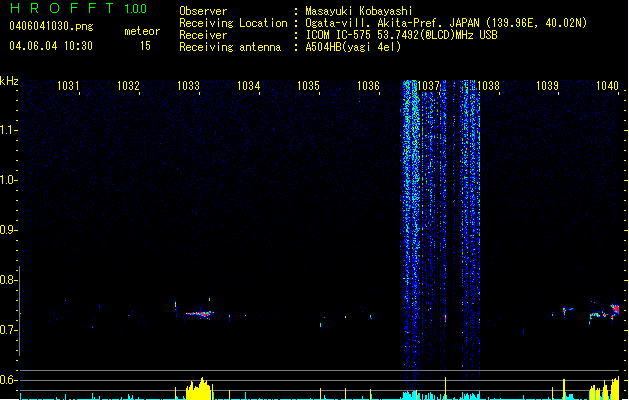
Task: Click the 1031 time axis marker
Action: click(68, 85)
